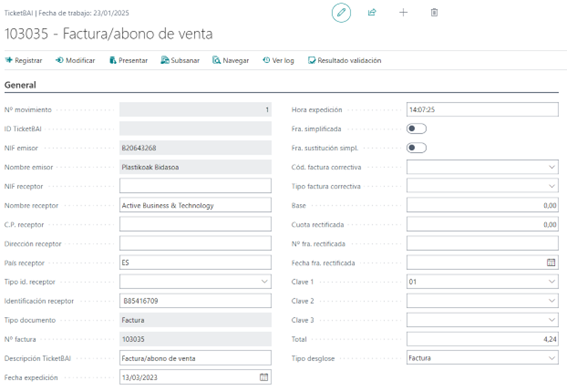Click the share icon at top
This screenshot has height=391, width=567.
coord(372,13)
